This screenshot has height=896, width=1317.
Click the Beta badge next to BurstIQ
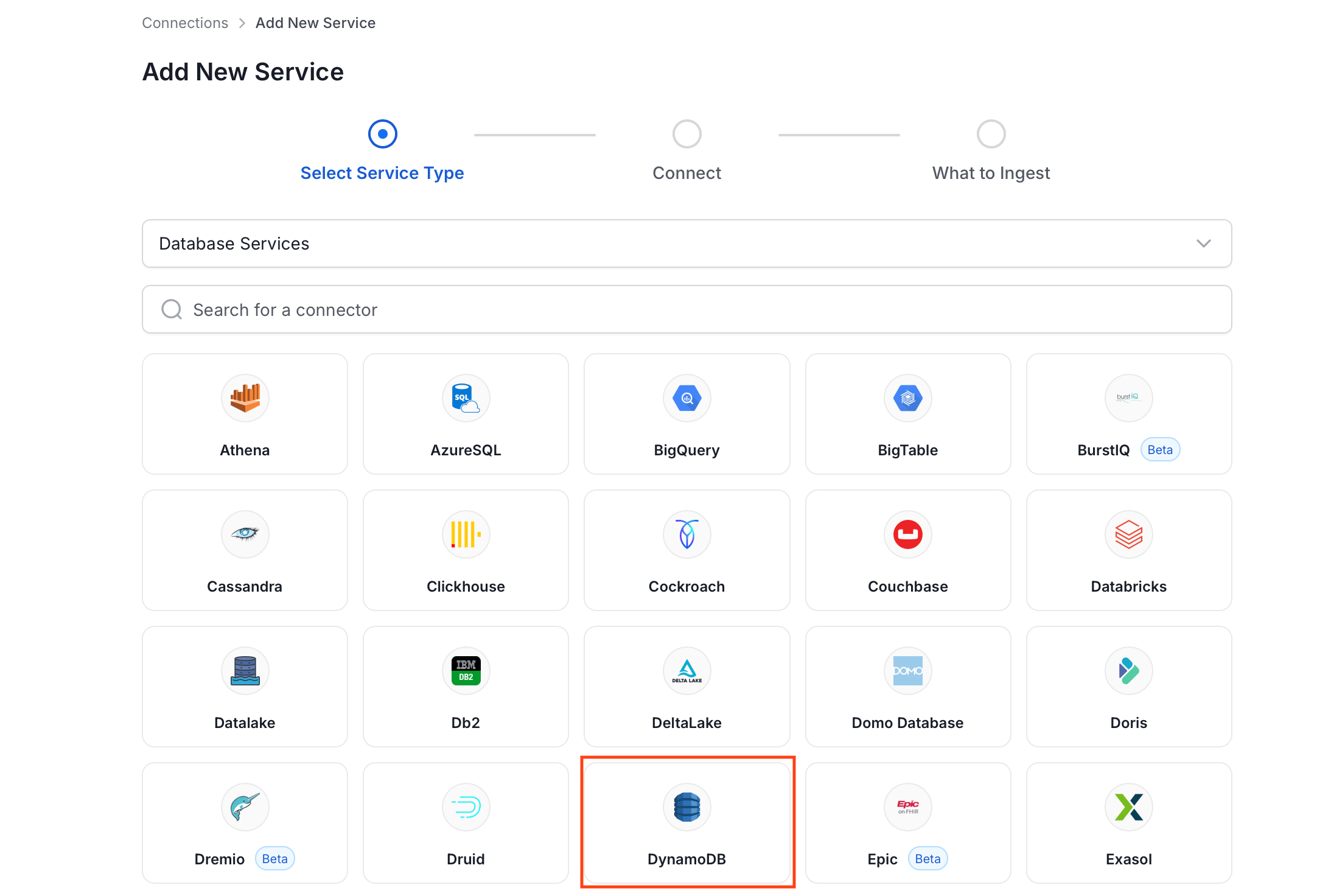tap(1160, 450)
